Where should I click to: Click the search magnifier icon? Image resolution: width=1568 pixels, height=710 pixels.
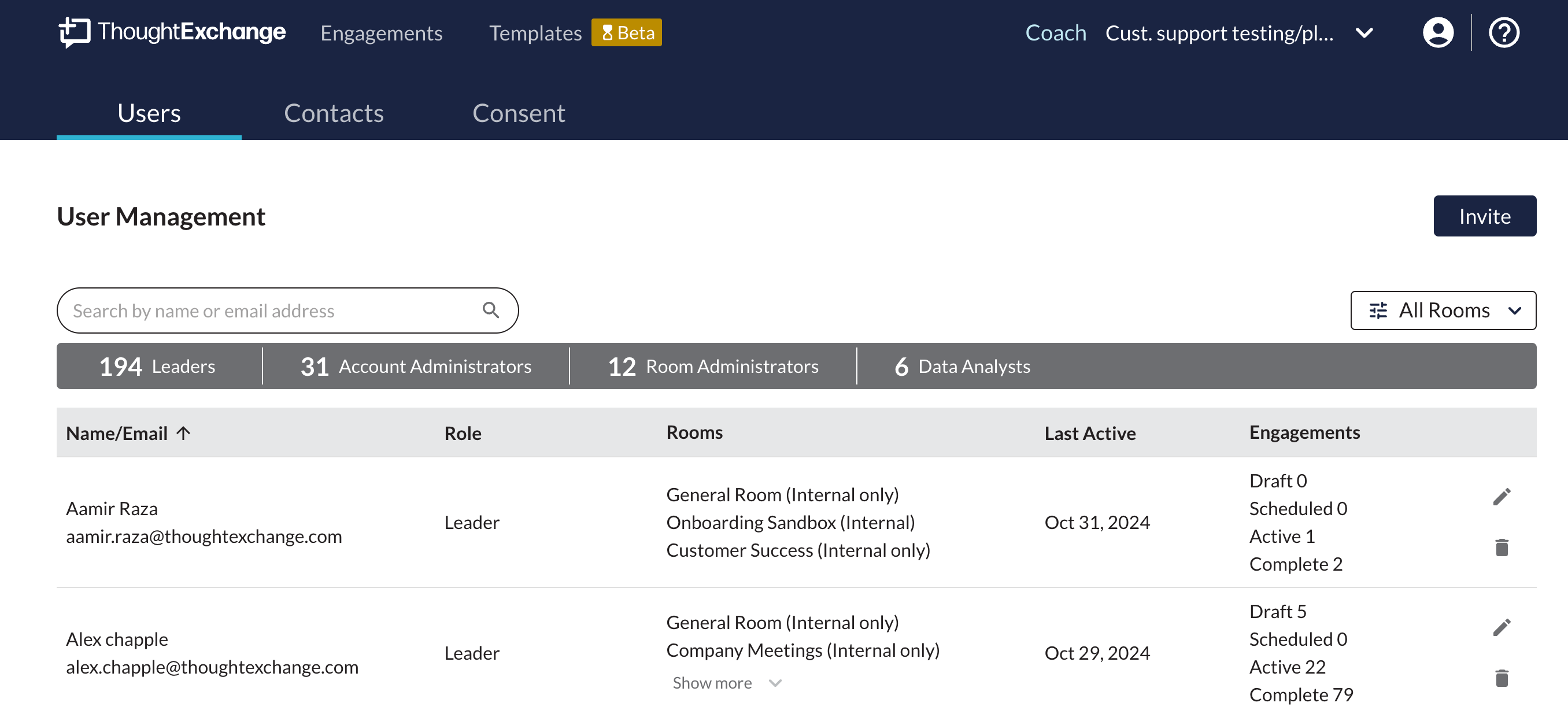click(491, 310)
